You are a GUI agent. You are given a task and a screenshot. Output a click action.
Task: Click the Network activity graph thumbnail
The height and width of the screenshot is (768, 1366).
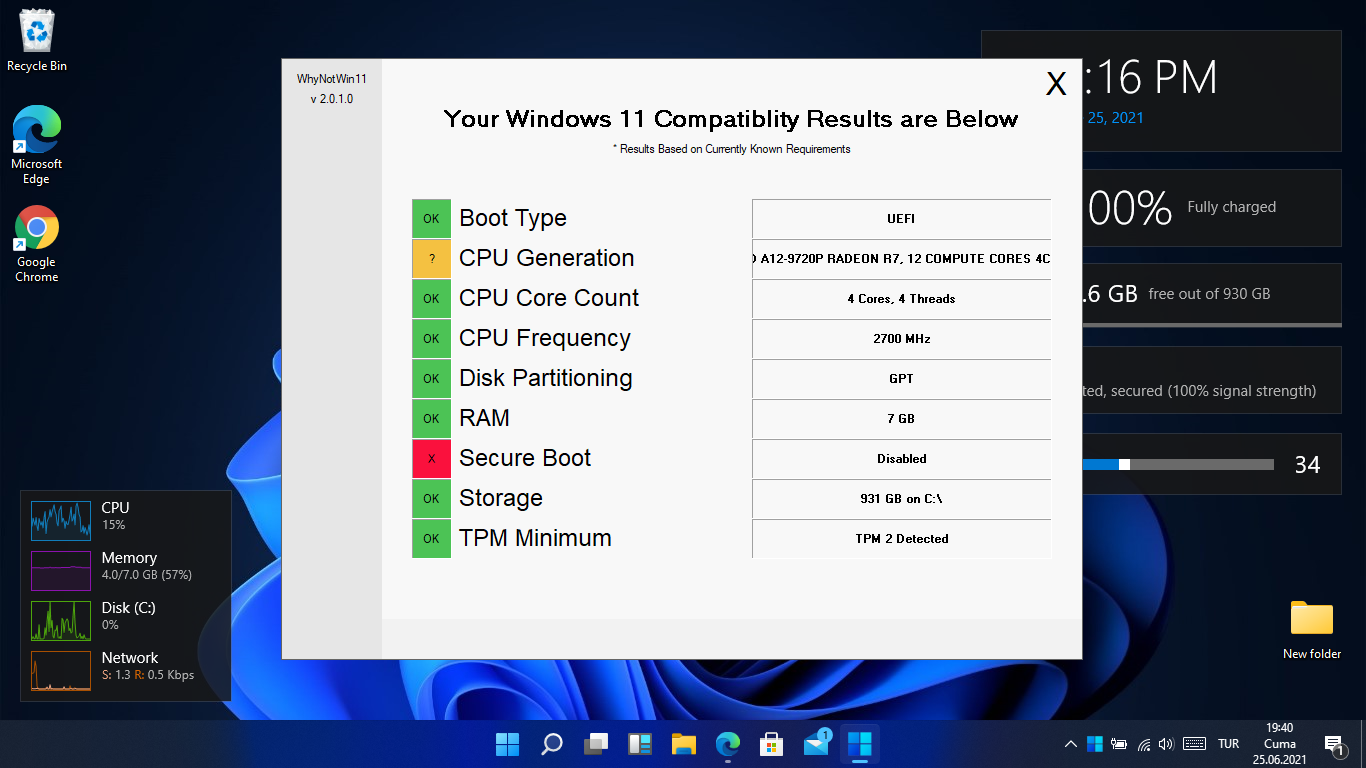click(x=61, y=671)
